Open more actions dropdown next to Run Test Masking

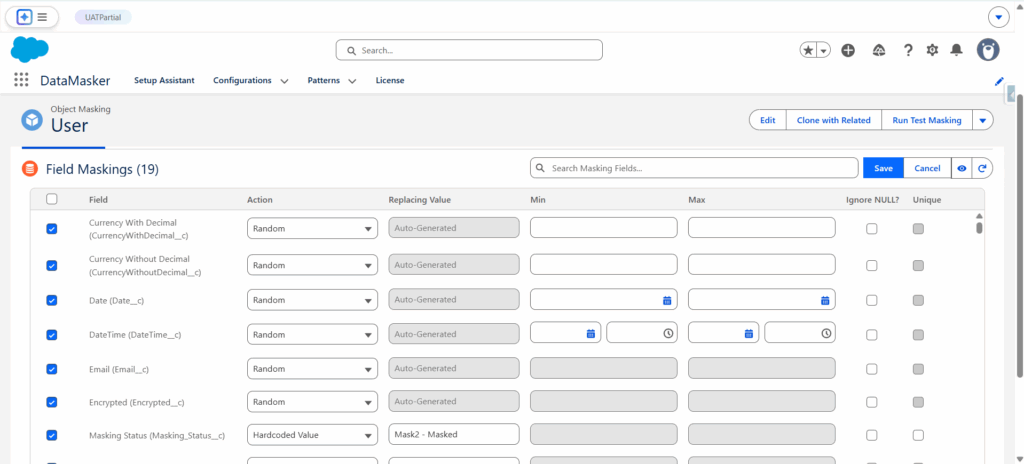tap(983, 120)
